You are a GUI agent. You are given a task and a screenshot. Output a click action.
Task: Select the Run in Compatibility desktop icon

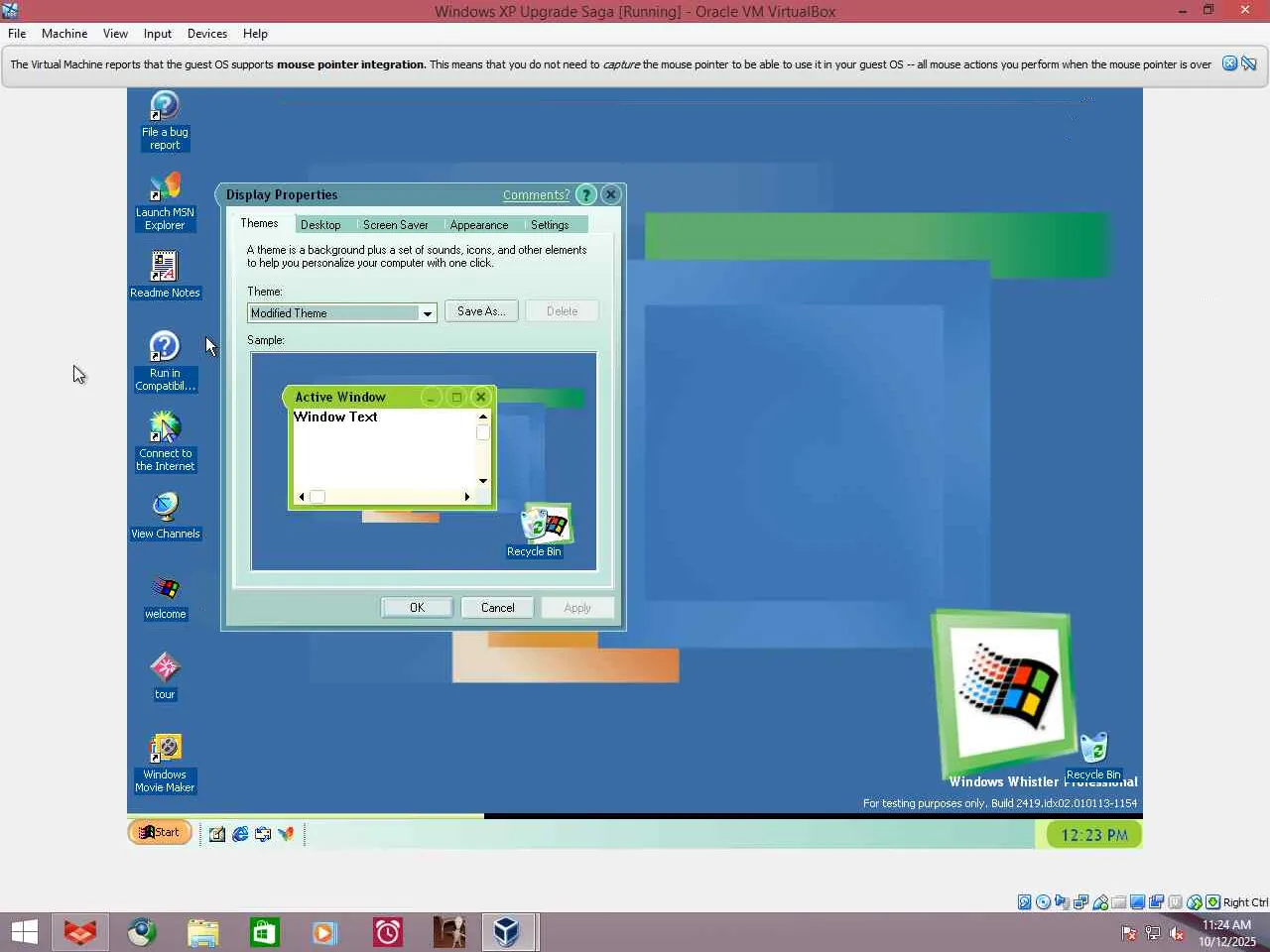coord(165,362)
